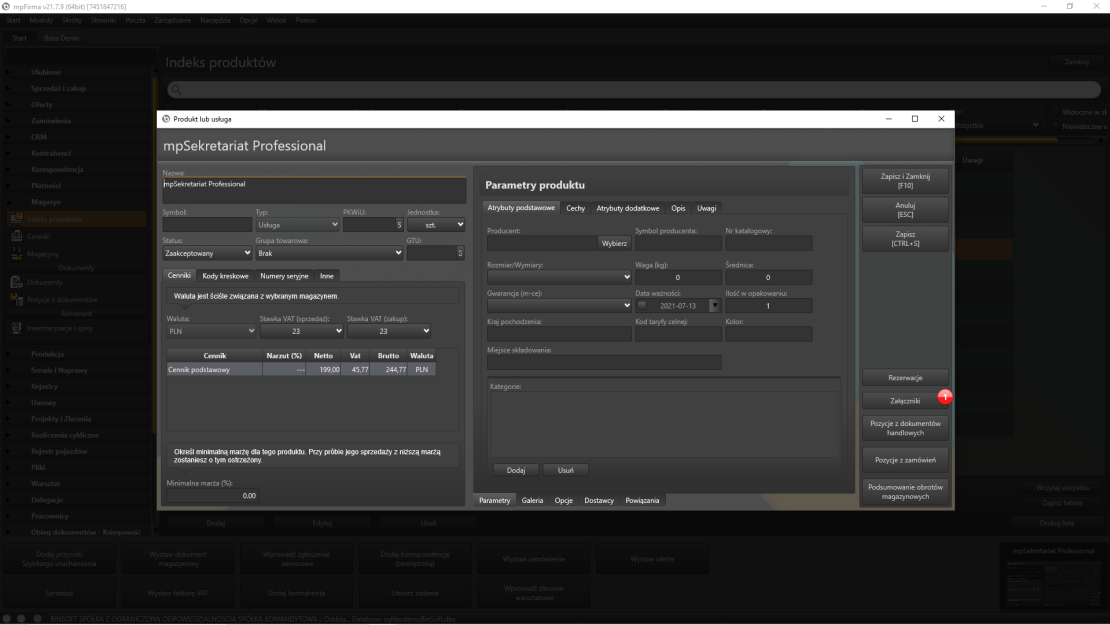Open the Narzędzia menu in the main window
Viewport: 1110px width, 625px height.
coord(215,20)
